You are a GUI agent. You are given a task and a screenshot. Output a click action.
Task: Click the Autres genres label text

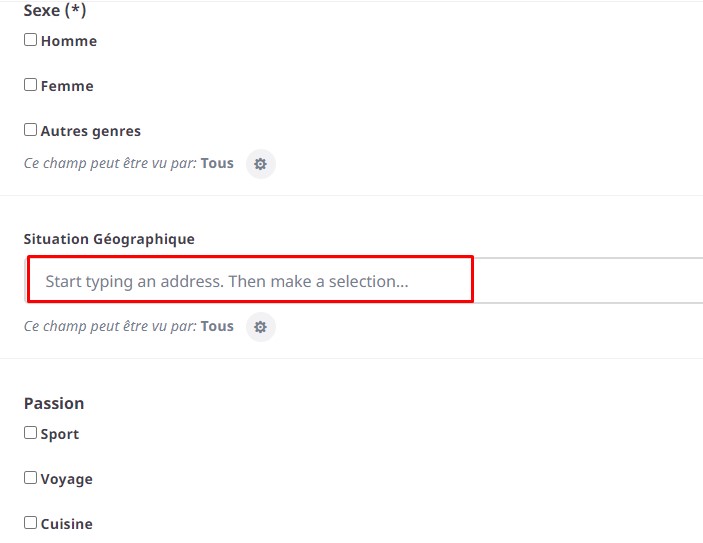pyautogui.click(x=91, y=131)
